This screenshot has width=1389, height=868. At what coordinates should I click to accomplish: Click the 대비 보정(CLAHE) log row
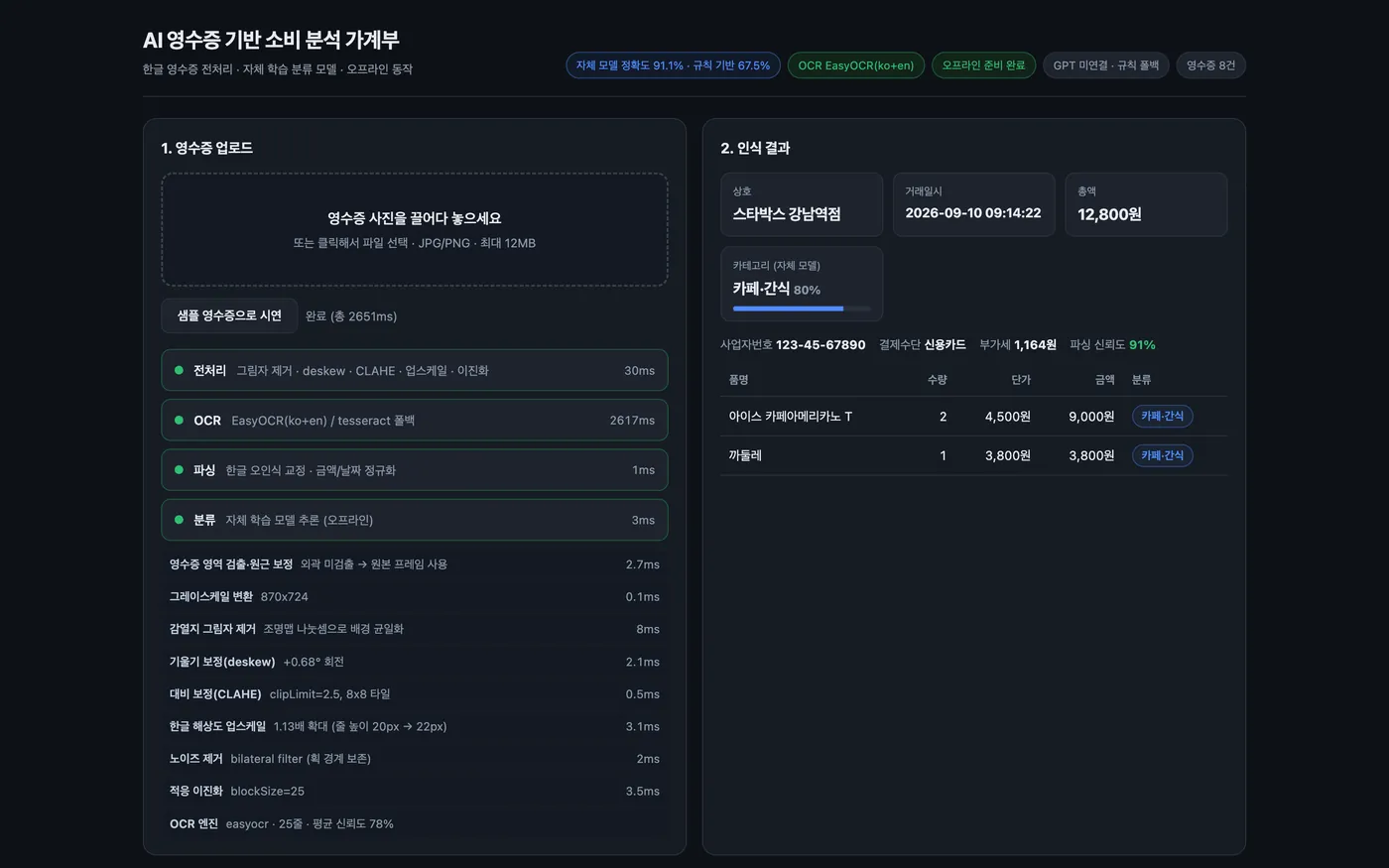click(415, 694)
